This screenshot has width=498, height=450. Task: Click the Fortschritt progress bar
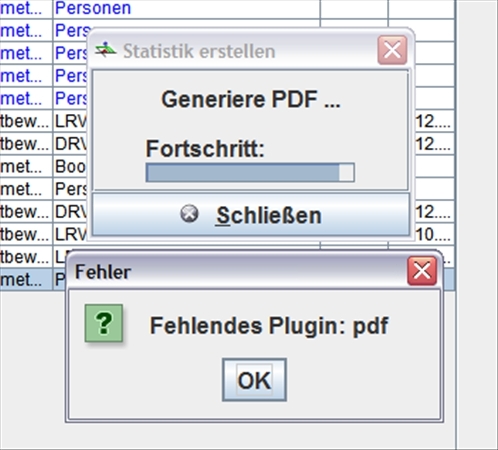pyautogui.click(x=250, y=173)
